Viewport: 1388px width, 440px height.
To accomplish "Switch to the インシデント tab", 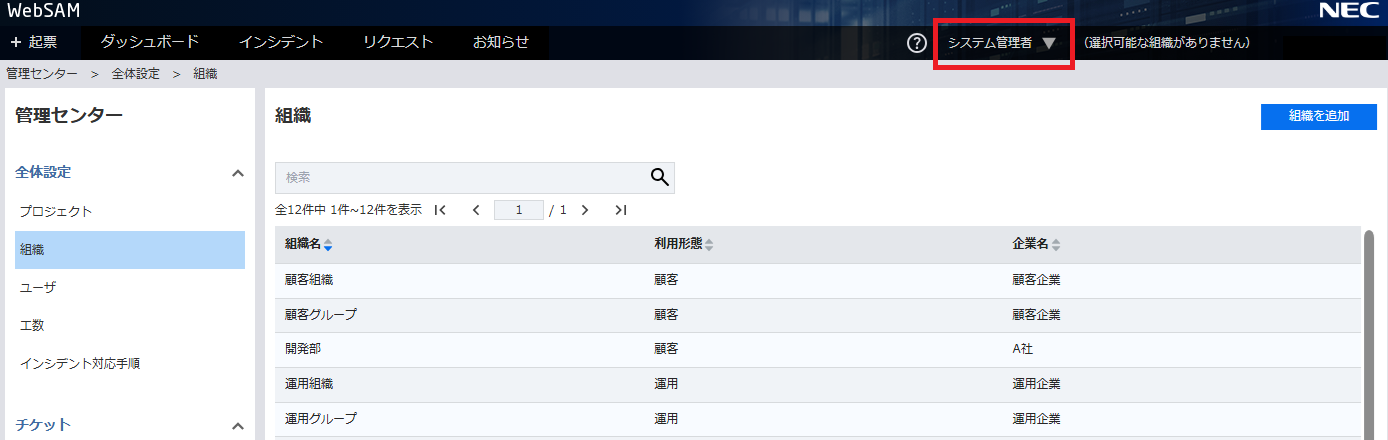I will click(x=281, y=42).
